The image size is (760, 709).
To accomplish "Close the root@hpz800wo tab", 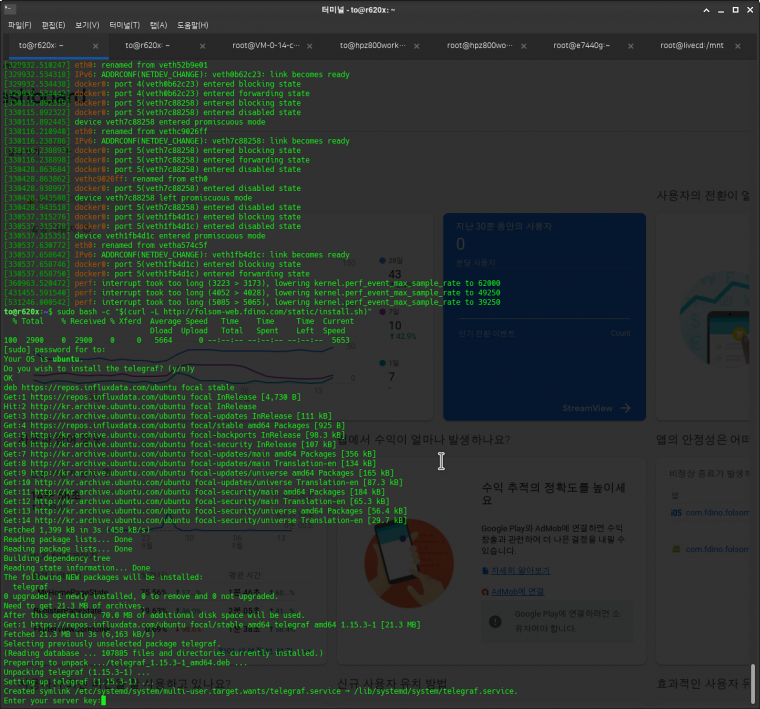I will [x=524, y=46].
